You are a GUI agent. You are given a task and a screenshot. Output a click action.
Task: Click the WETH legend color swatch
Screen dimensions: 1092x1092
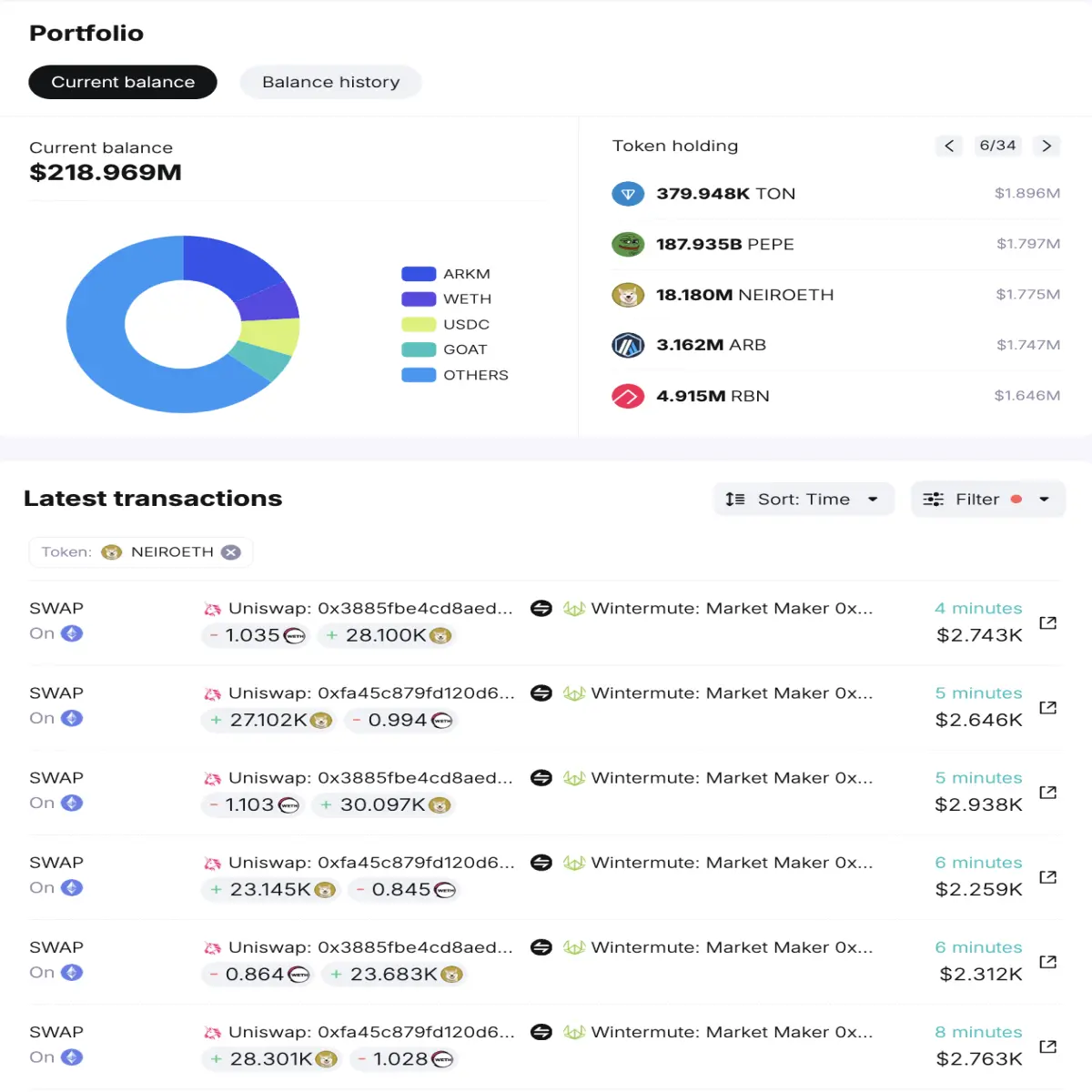tap(419, 298)
